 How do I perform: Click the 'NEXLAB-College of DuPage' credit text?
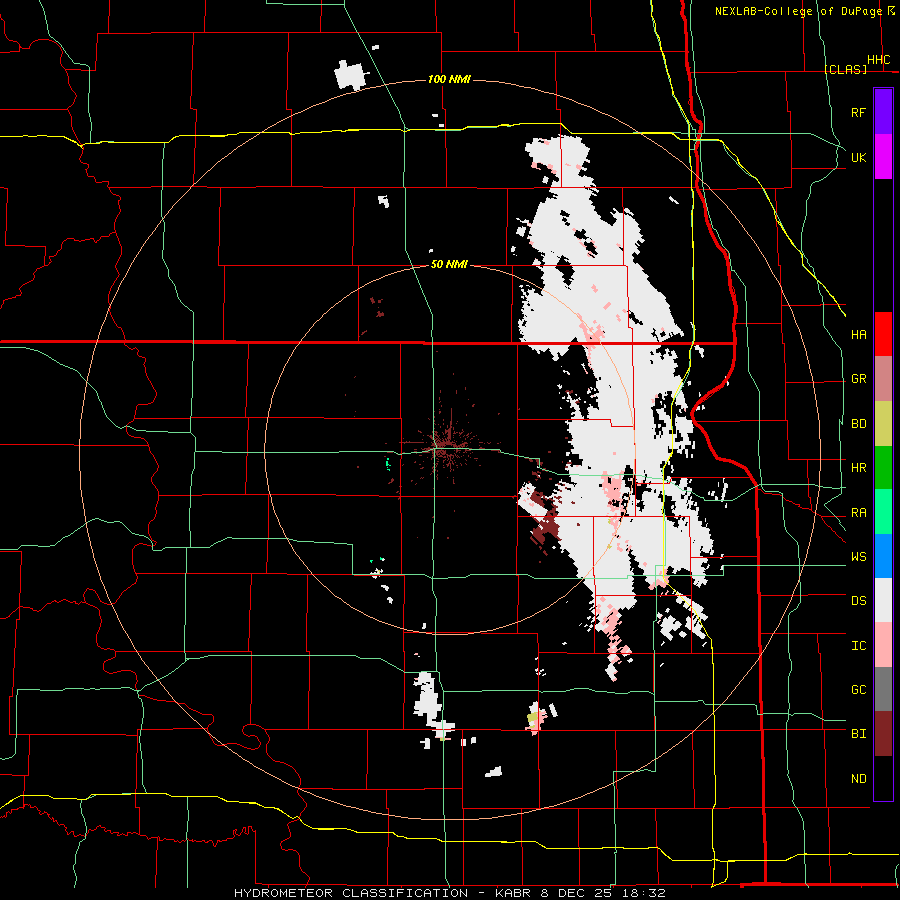point(798,11)
